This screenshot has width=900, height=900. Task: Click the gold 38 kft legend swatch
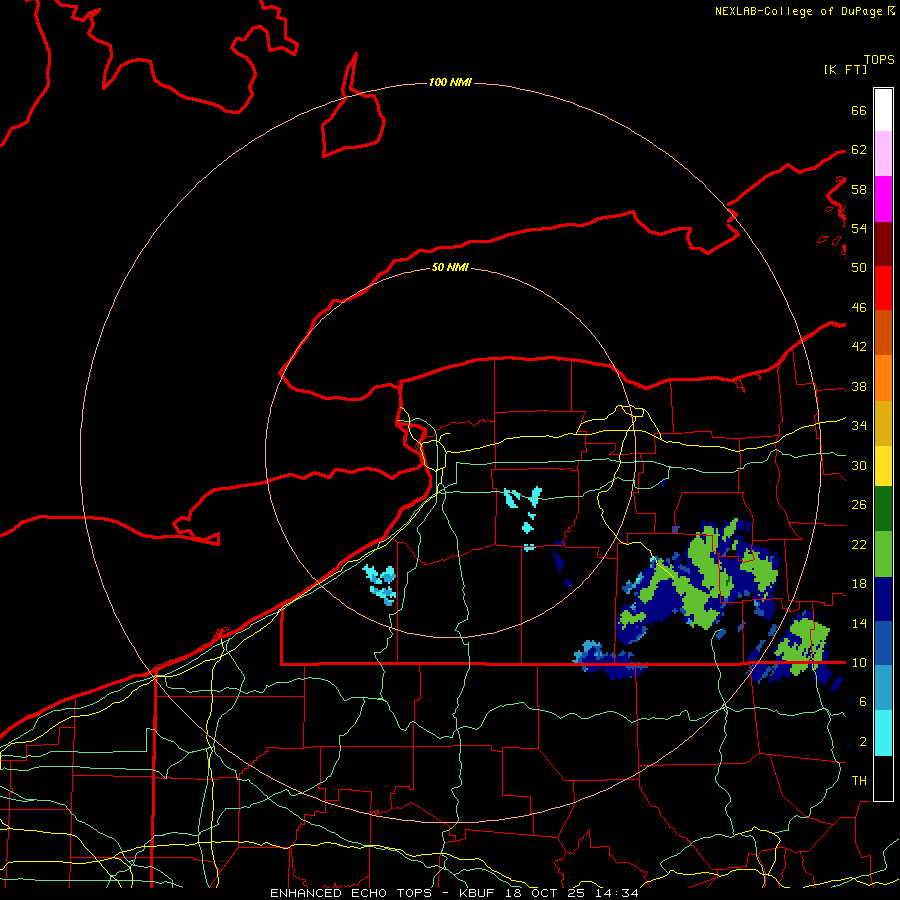[883, 423]
